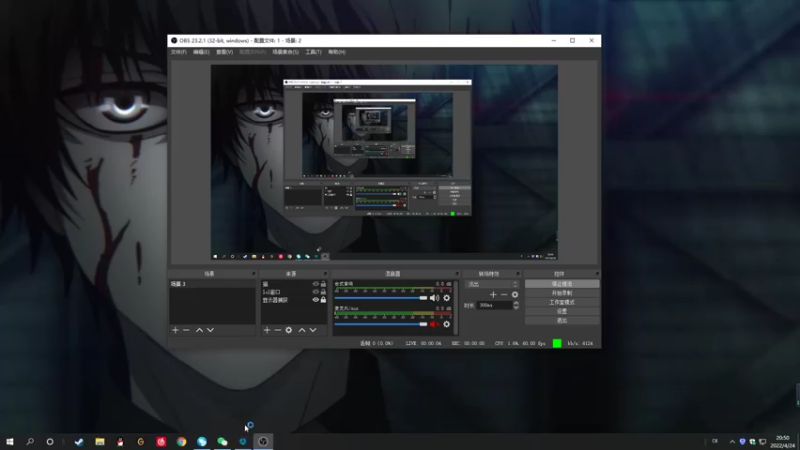Click the 时长 duration input field

tap(494, 305)
